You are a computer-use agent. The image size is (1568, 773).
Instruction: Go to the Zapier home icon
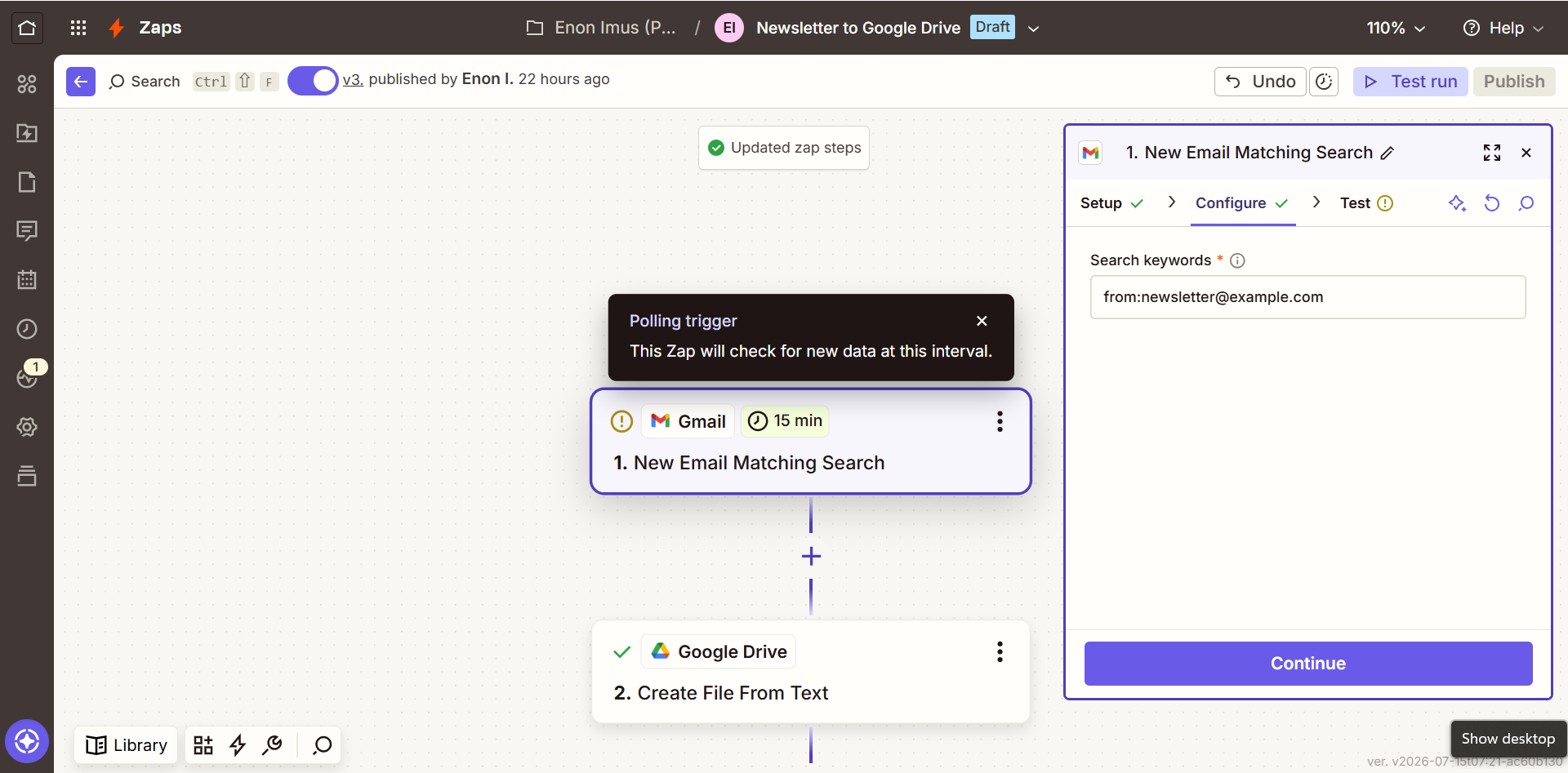[x=27, y=28]
